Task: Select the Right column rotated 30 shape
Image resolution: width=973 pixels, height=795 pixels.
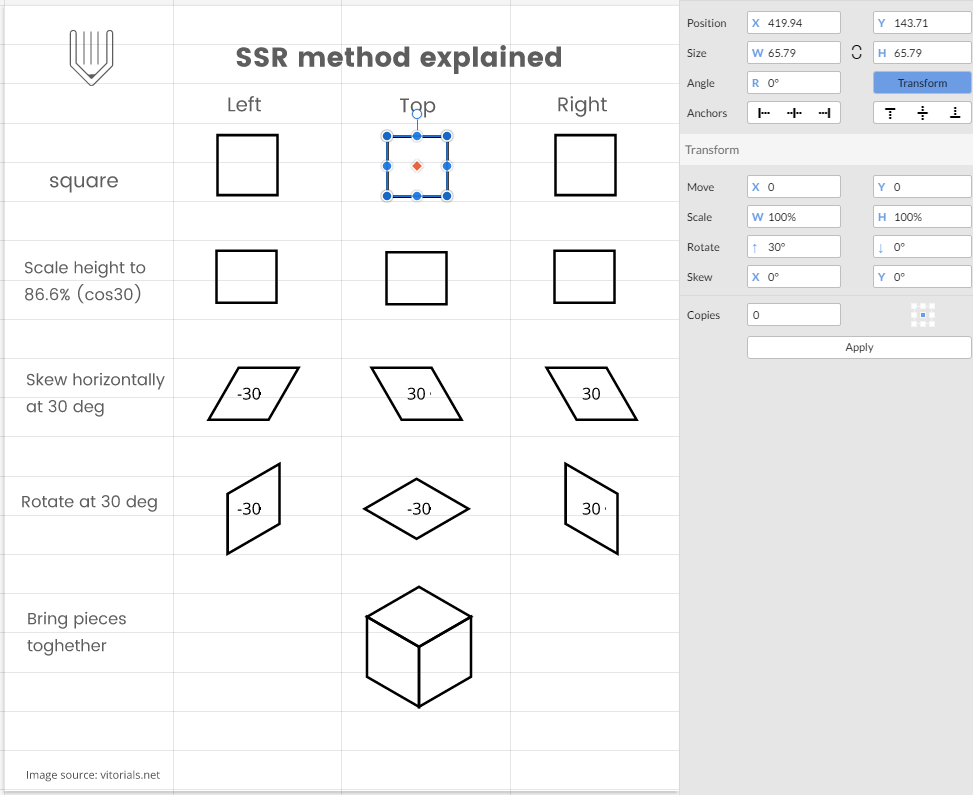Action: [x=591, y=508]
